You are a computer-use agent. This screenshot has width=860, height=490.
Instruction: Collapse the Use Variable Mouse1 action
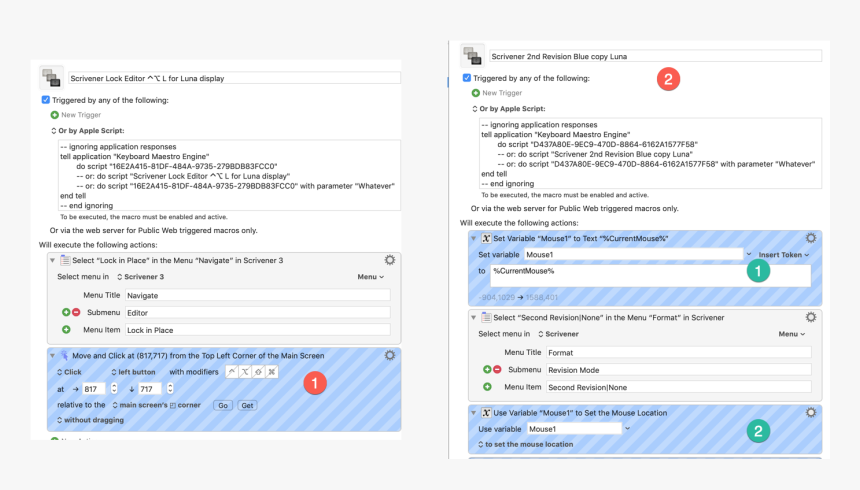click(x=474, y=413)
